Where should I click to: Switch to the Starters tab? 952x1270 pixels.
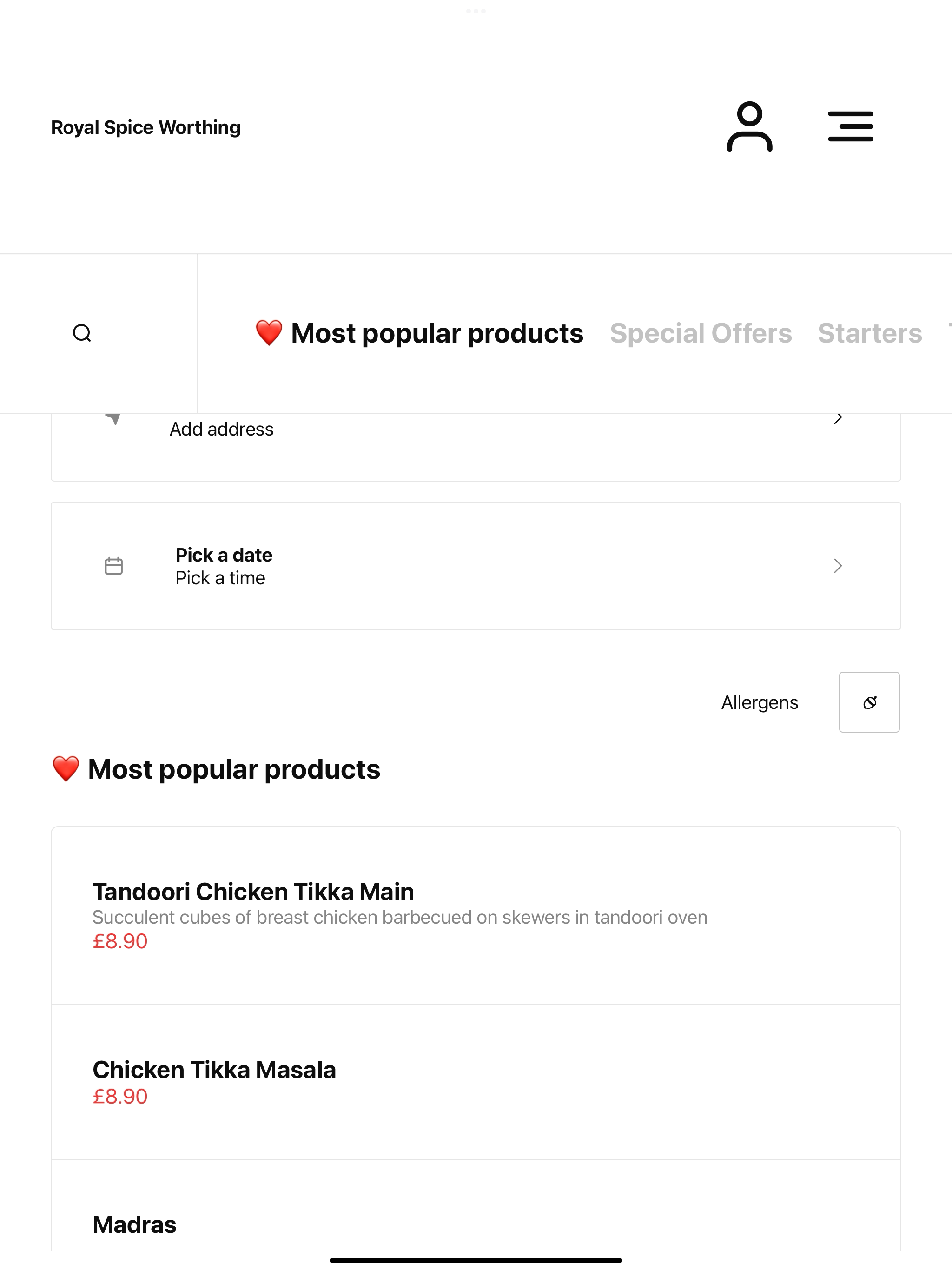click(870, 333)
